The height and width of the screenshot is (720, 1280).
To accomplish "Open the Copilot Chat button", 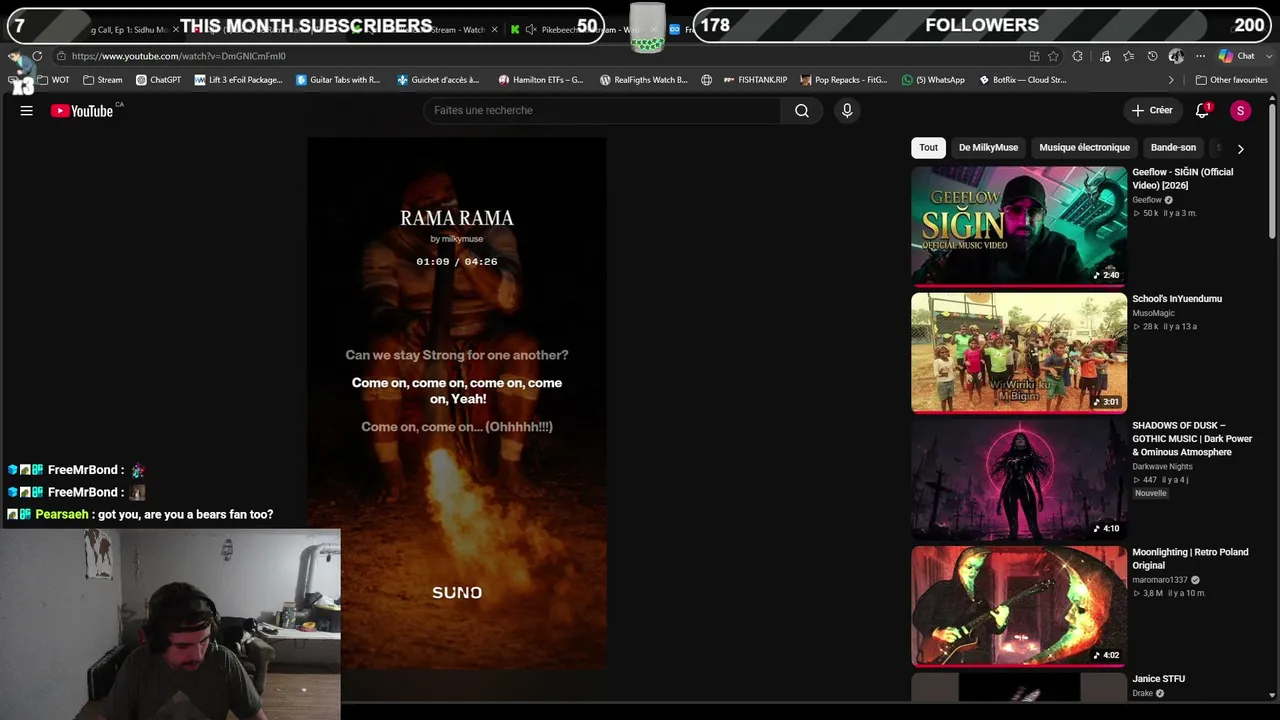I will [1236, 56].
